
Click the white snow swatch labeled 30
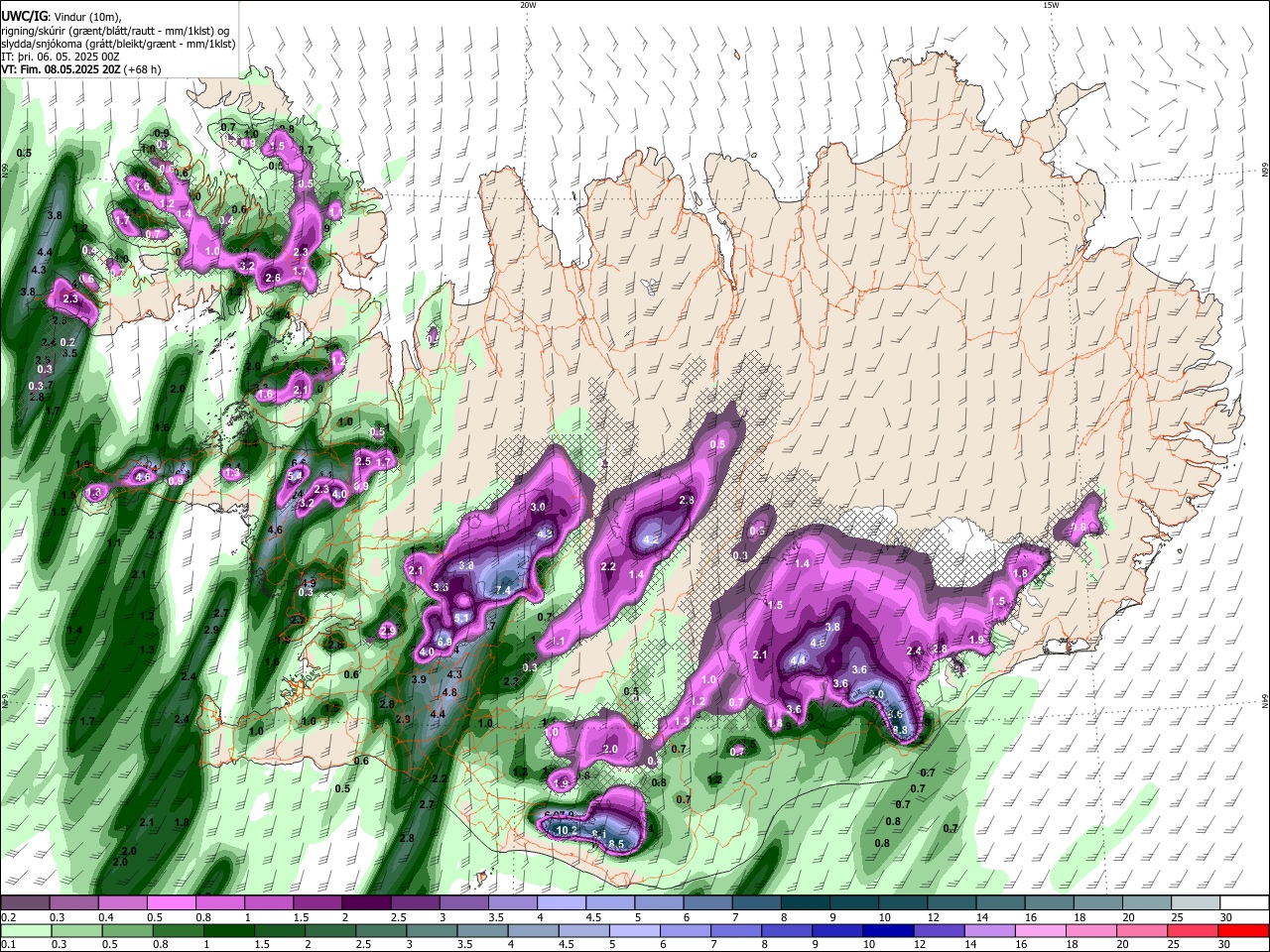[x=1245, y=903]
